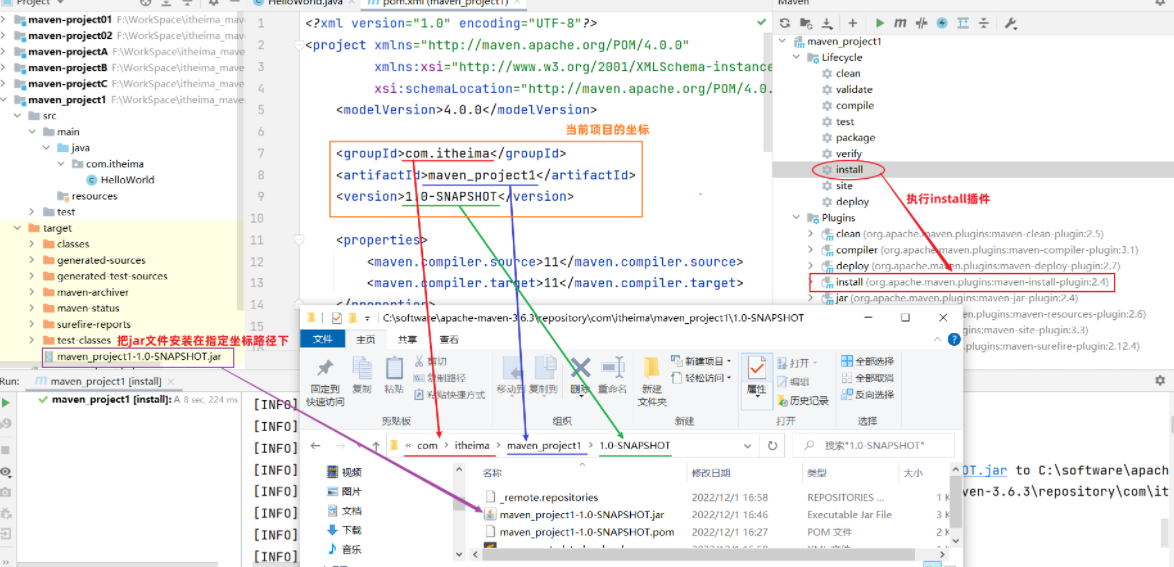
Task: Click the blue Expand All icon in Maven toolbar
Action: (x=963, y=23)
